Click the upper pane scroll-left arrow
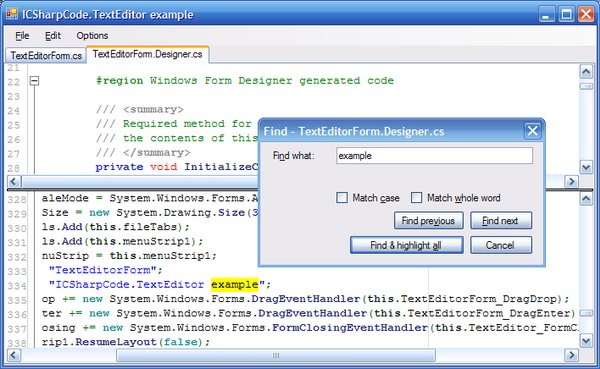This screenshot has width=600, height=369. click(14, 181)
